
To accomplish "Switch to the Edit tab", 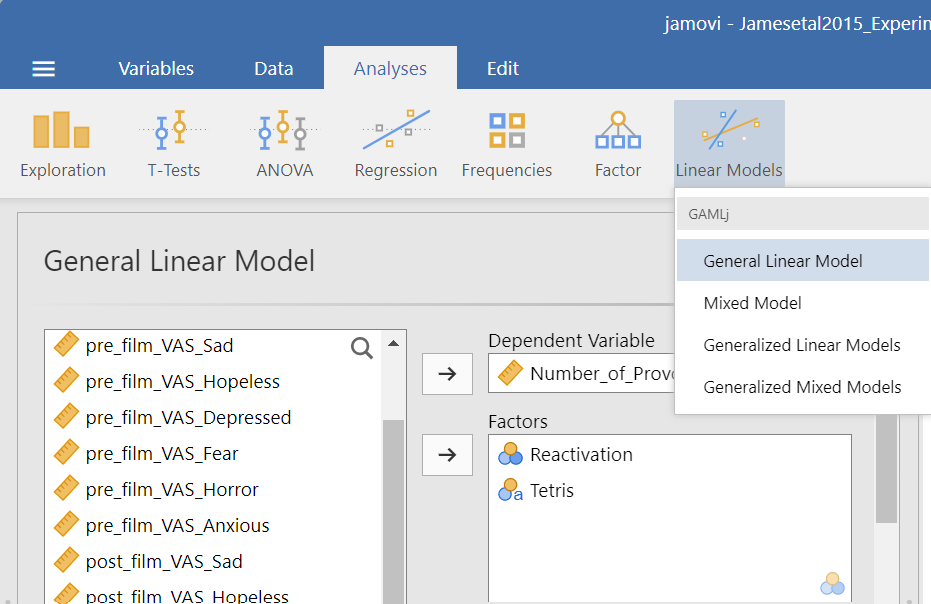I will 503,68.
